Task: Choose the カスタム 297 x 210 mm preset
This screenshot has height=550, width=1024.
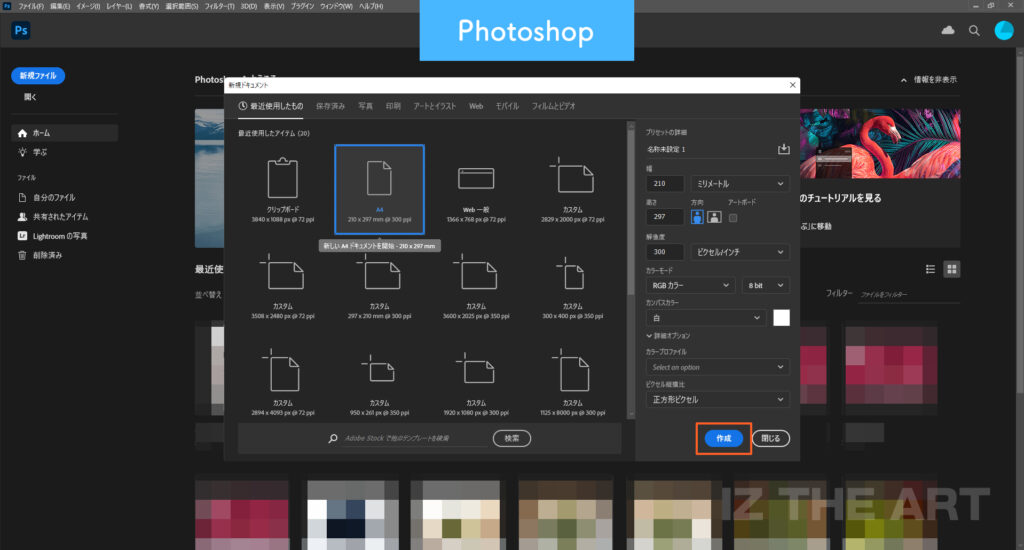Action: (x=379, y=286)
